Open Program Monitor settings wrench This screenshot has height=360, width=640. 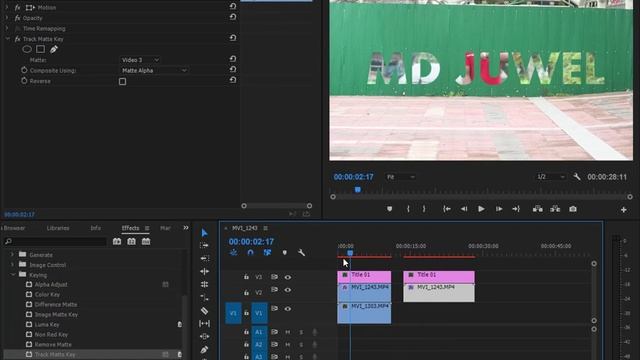click(x=577, y=177)
